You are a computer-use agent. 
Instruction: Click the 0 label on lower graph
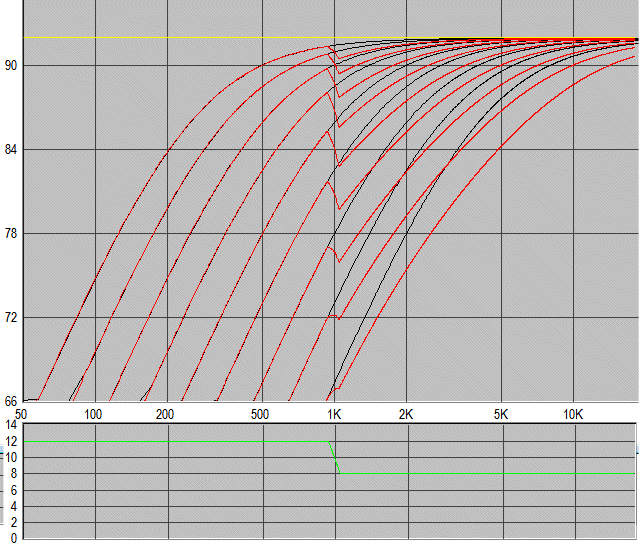pos(14,539)
